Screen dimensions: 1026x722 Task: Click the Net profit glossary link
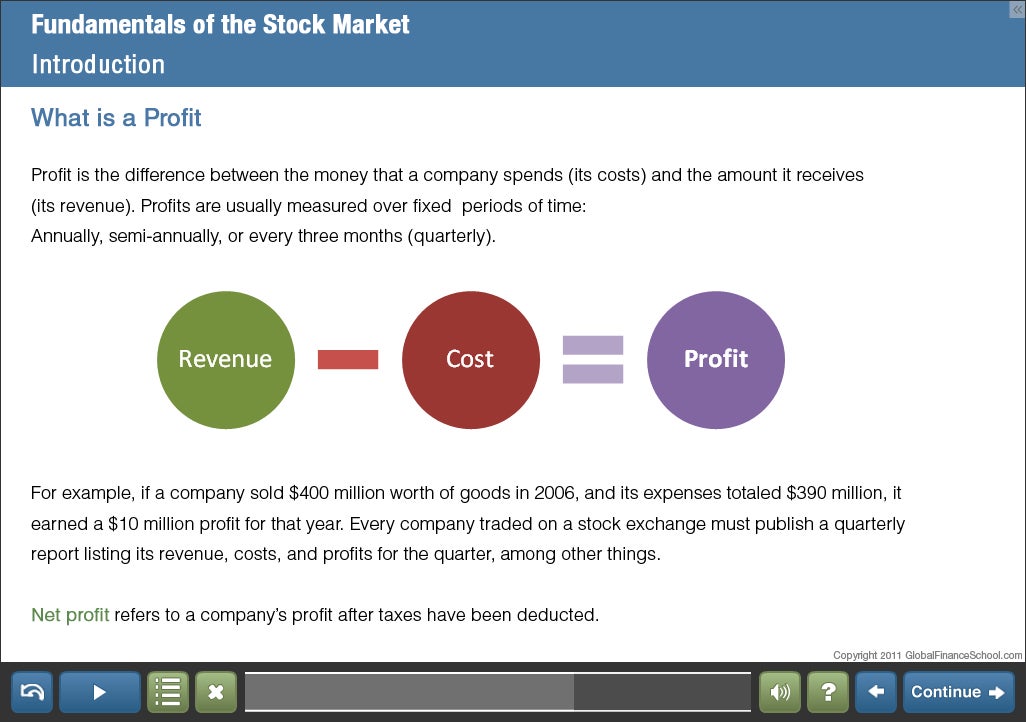(70, 615)
